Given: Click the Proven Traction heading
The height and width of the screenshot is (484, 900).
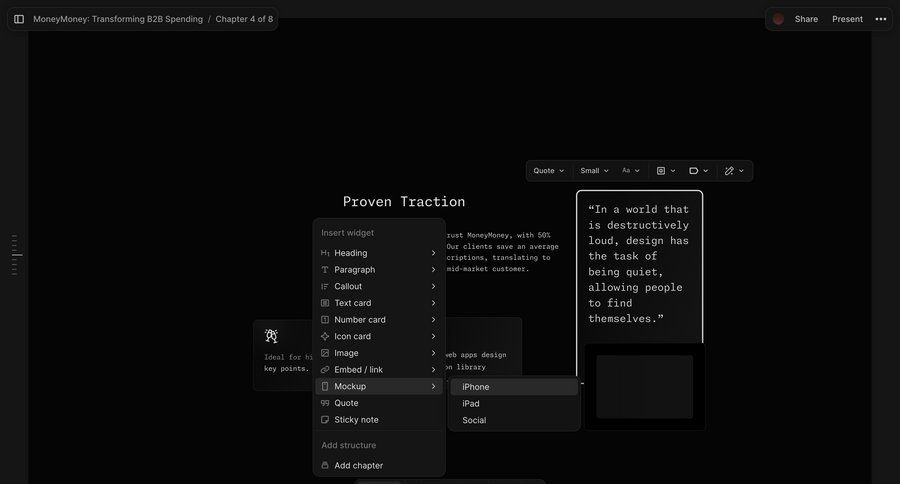Looking at the screenshot, I should point(404,202).
